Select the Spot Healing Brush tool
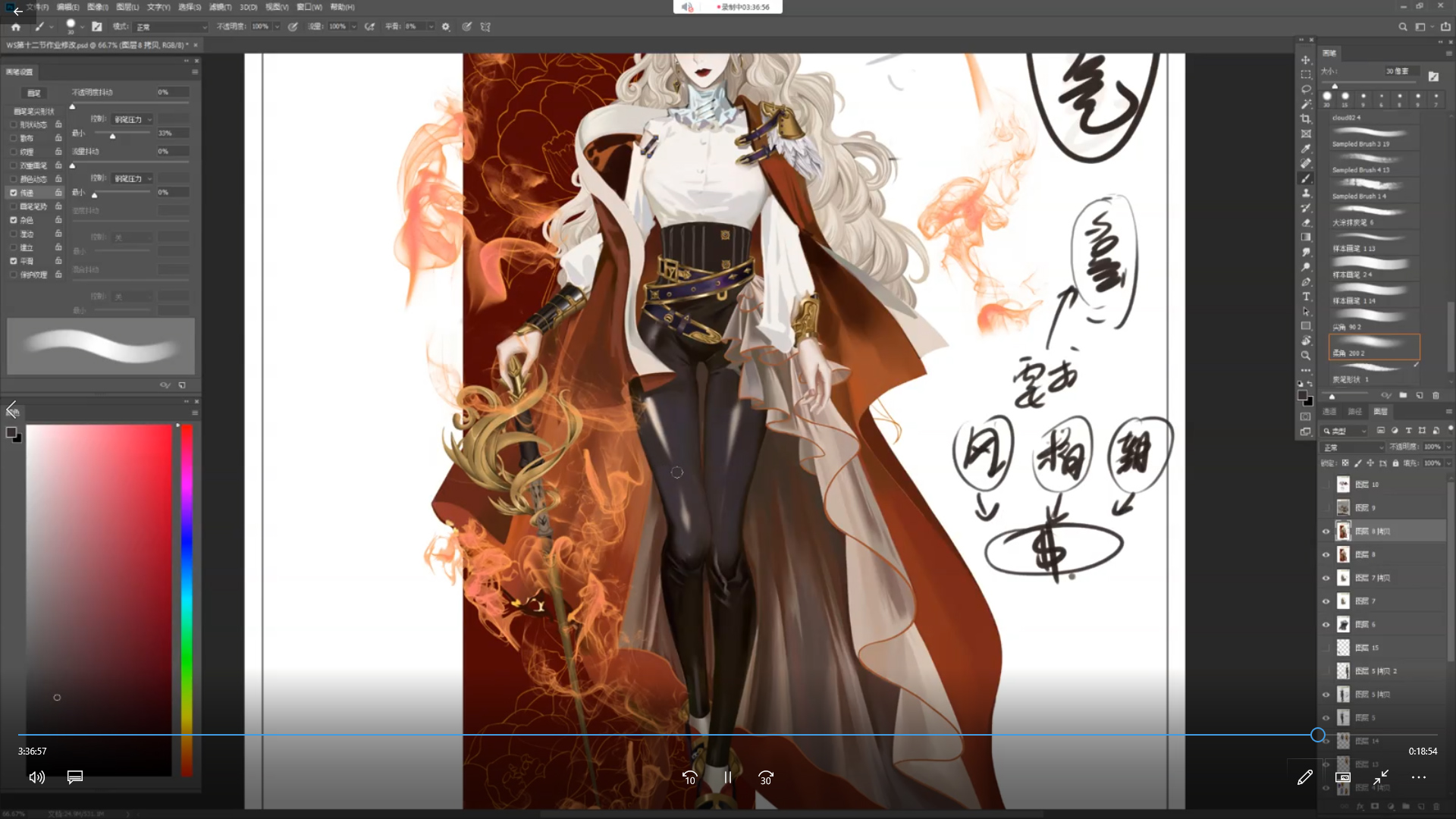The height and width of the screenshot is (819, 1456). click(x=1306, y=163)
